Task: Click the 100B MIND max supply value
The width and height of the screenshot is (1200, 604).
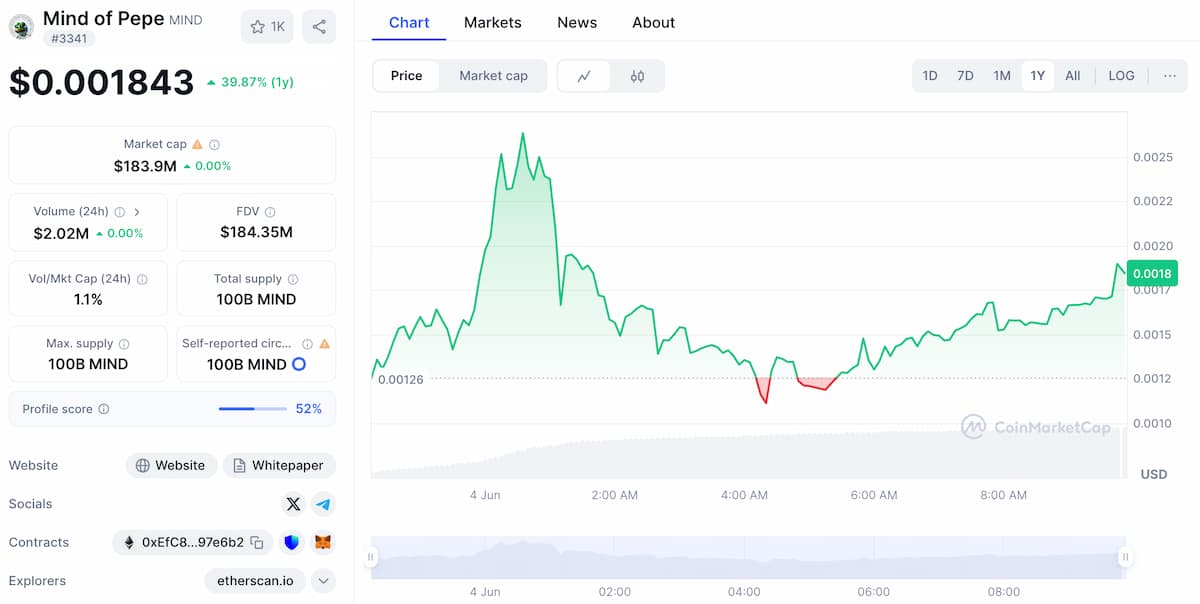Action: coord(88,364)
